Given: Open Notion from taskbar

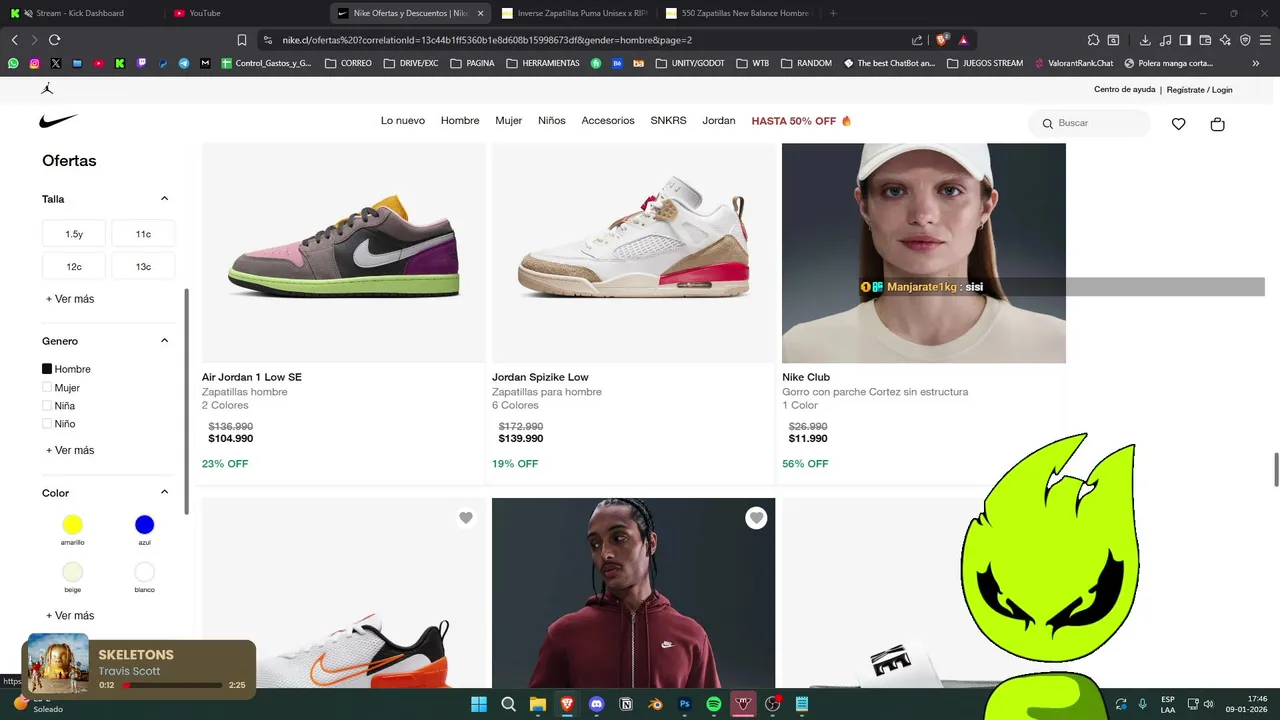Looking at the screenshot, I should coord(626,704).
